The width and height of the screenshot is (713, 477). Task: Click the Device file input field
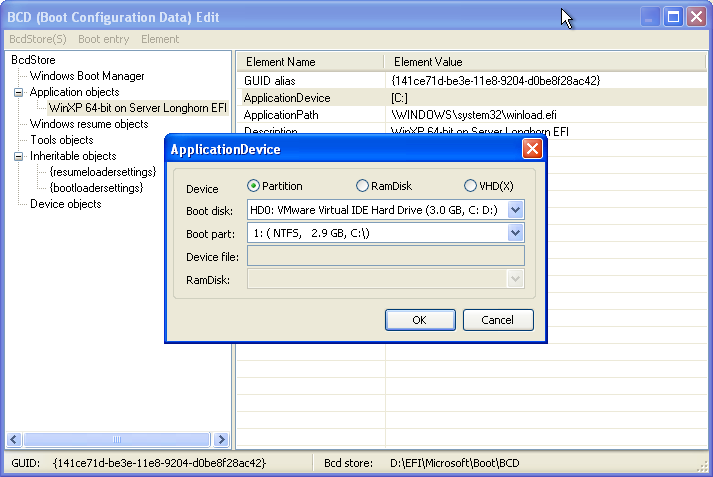click(385, 256)
